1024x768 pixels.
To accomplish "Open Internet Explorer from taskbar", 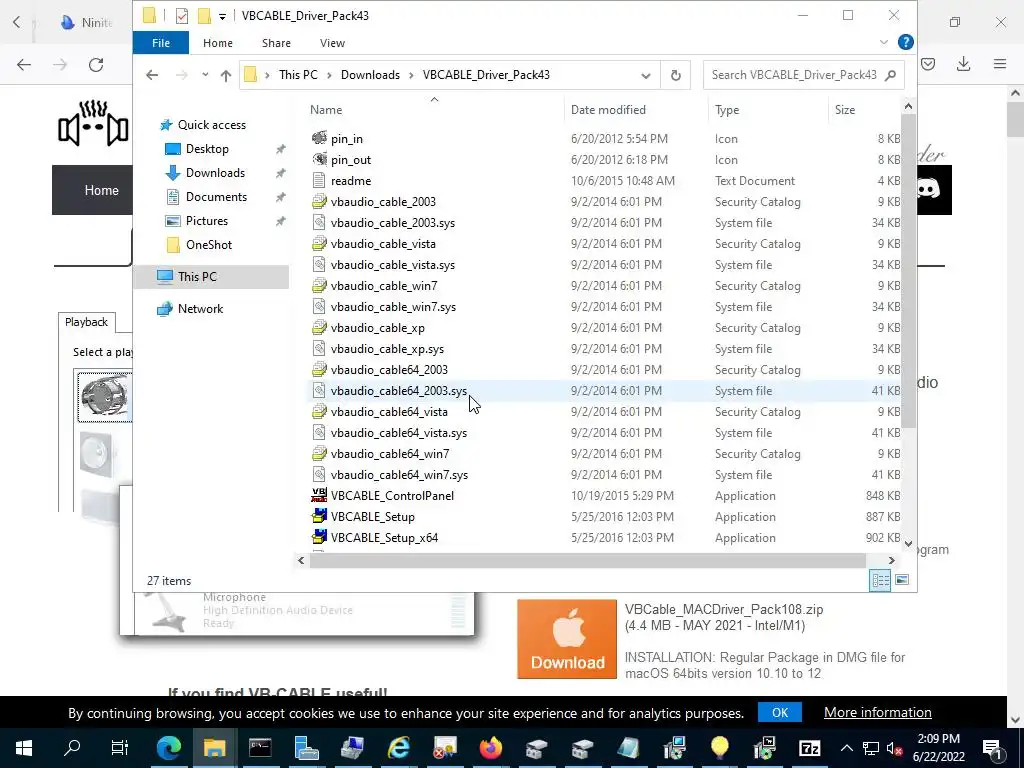I will point(398,748).
